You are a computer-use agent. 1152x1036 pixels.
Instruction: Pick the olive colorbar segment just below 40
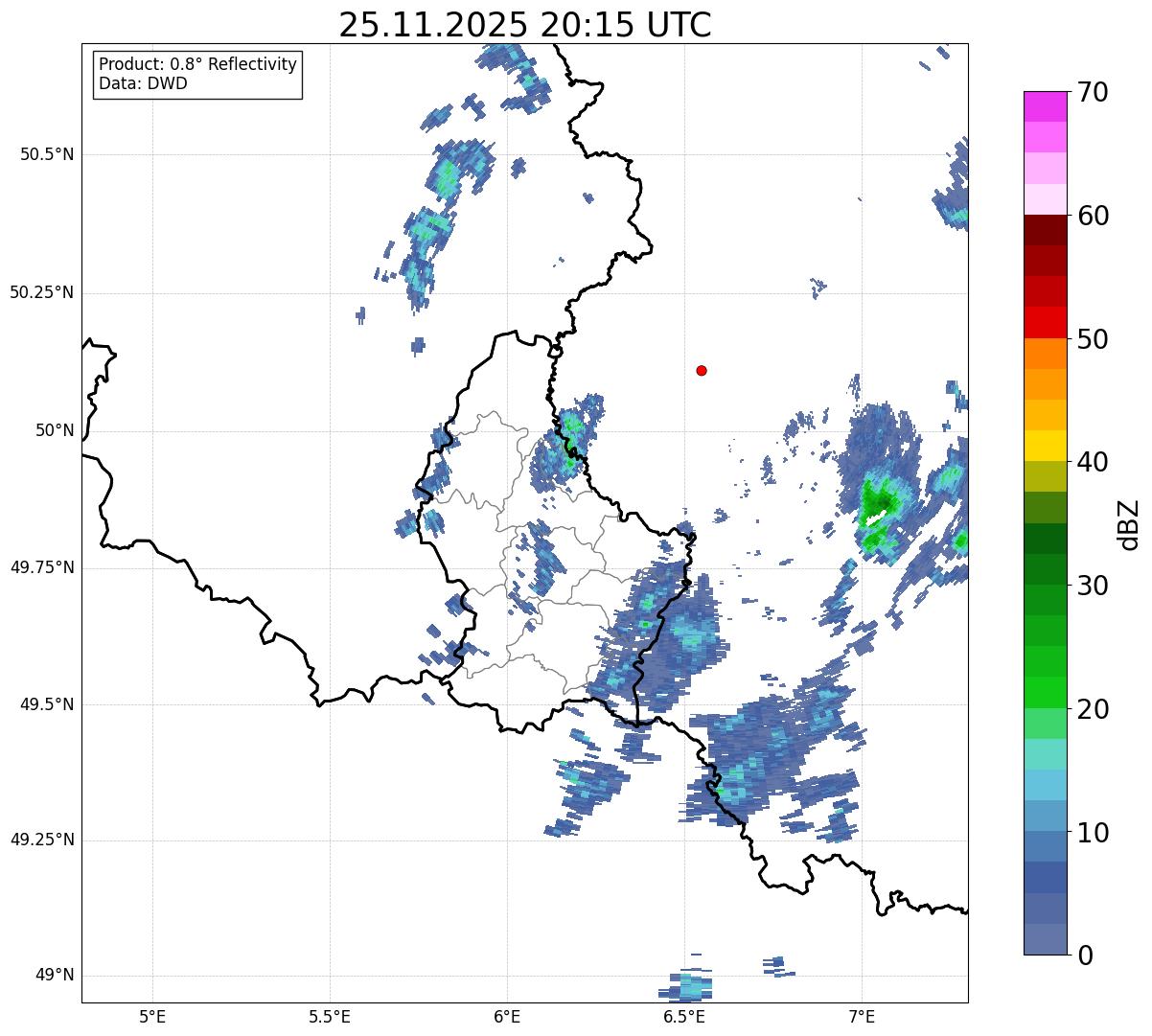coord(1046,477)
